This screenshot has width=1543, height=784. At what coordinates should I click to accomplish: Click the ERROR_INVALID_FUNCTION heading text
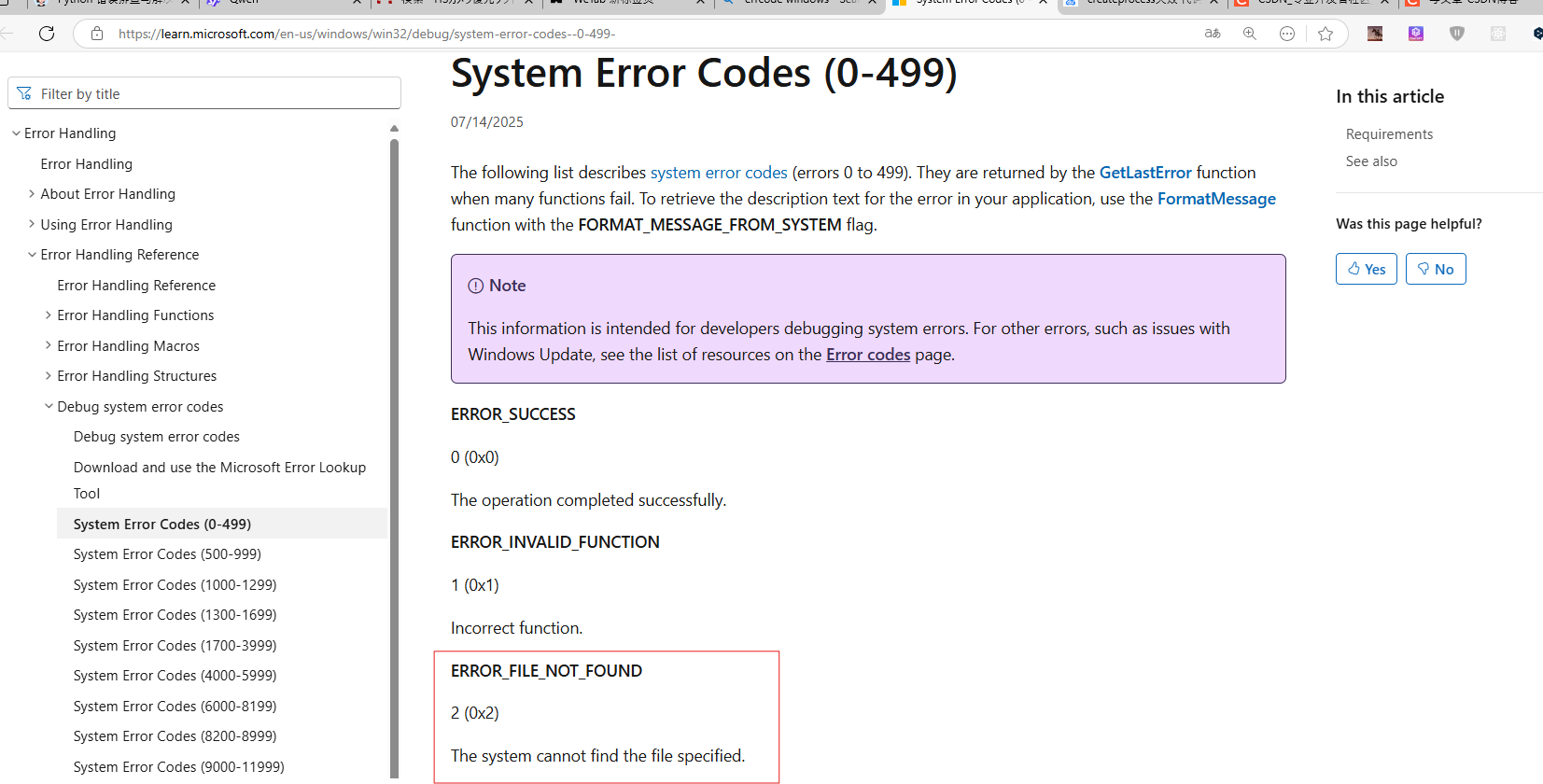555,542
